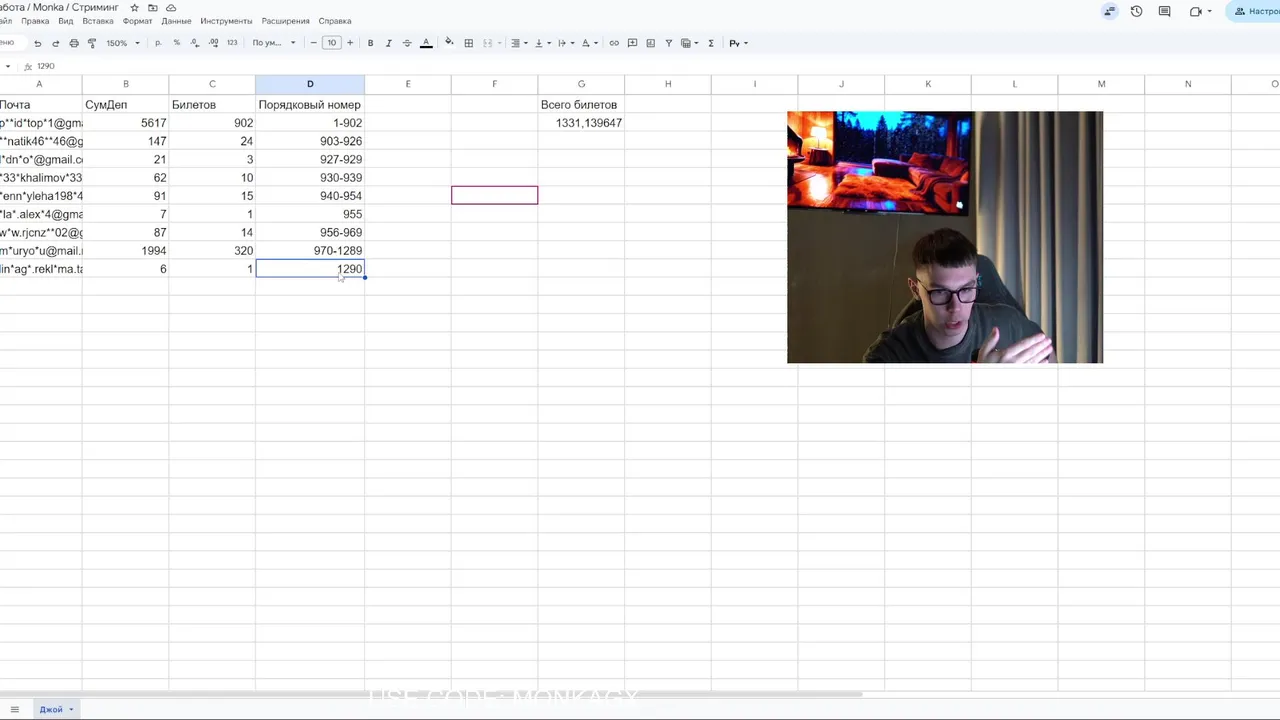The width and height of the screenshot is (1280, 720).
Task: Open the Расширения menu
Action: pyautogui.click(x=285, y=21)
